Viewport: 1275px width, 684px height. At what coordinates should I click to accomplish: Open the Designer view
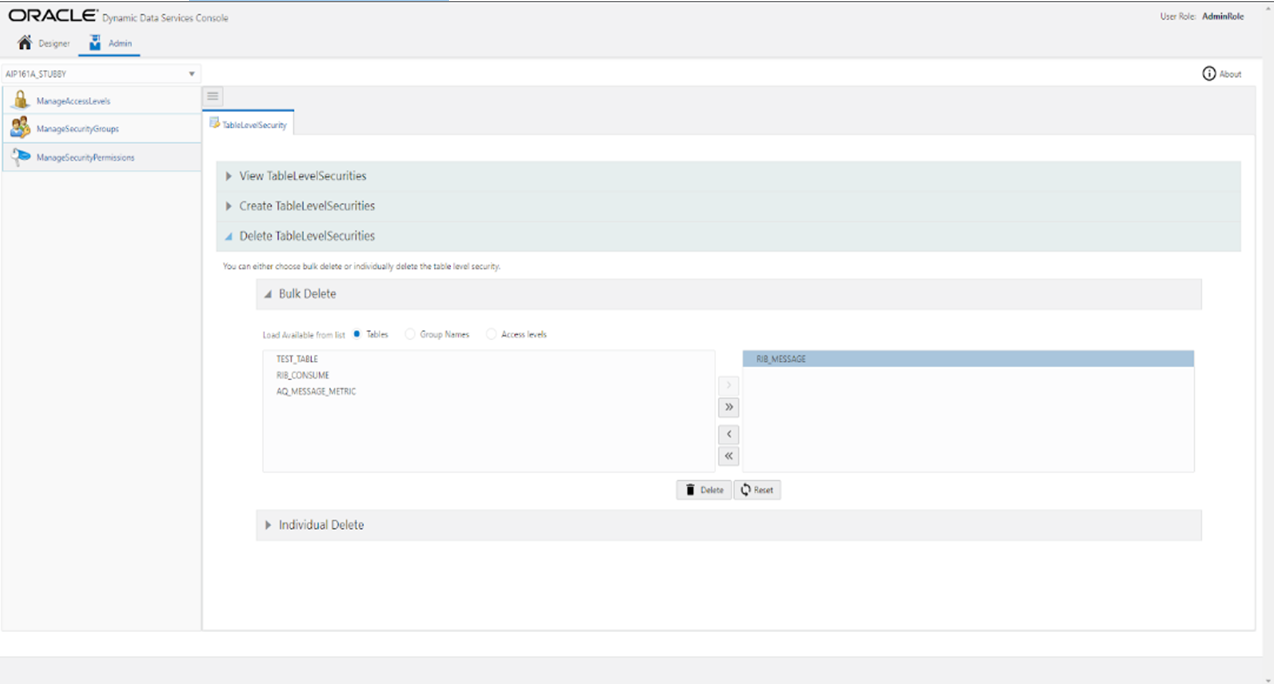[x=43, y=43]
